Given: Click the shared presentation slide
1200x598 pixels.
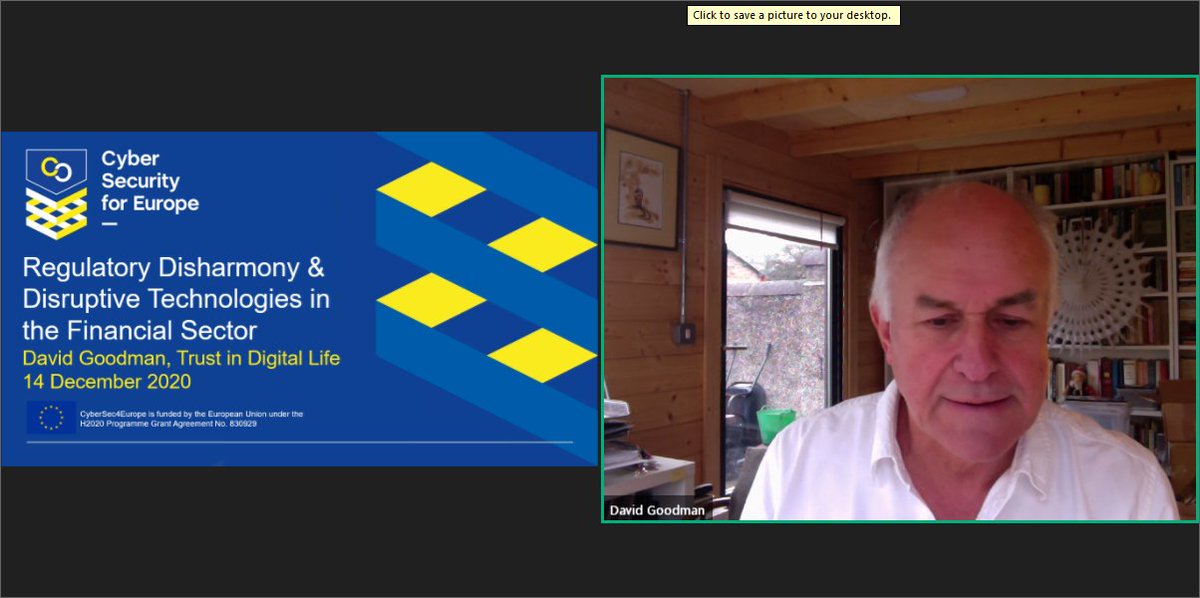Looking at the screenshot, I should (x=299, y=298).
